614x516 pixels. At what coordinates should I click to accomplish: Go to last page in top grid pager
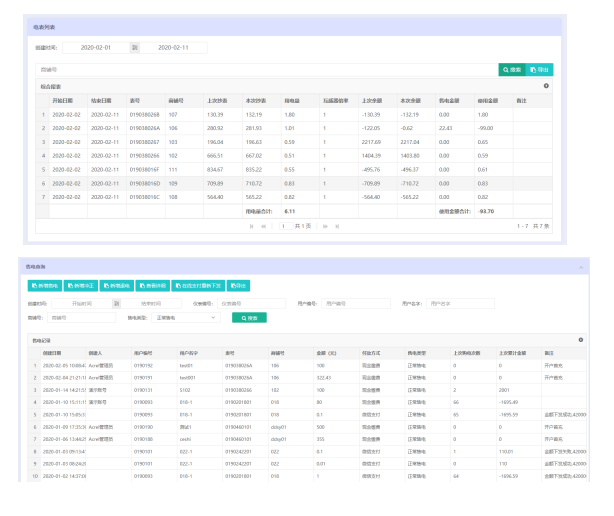(x=337, y=226)
